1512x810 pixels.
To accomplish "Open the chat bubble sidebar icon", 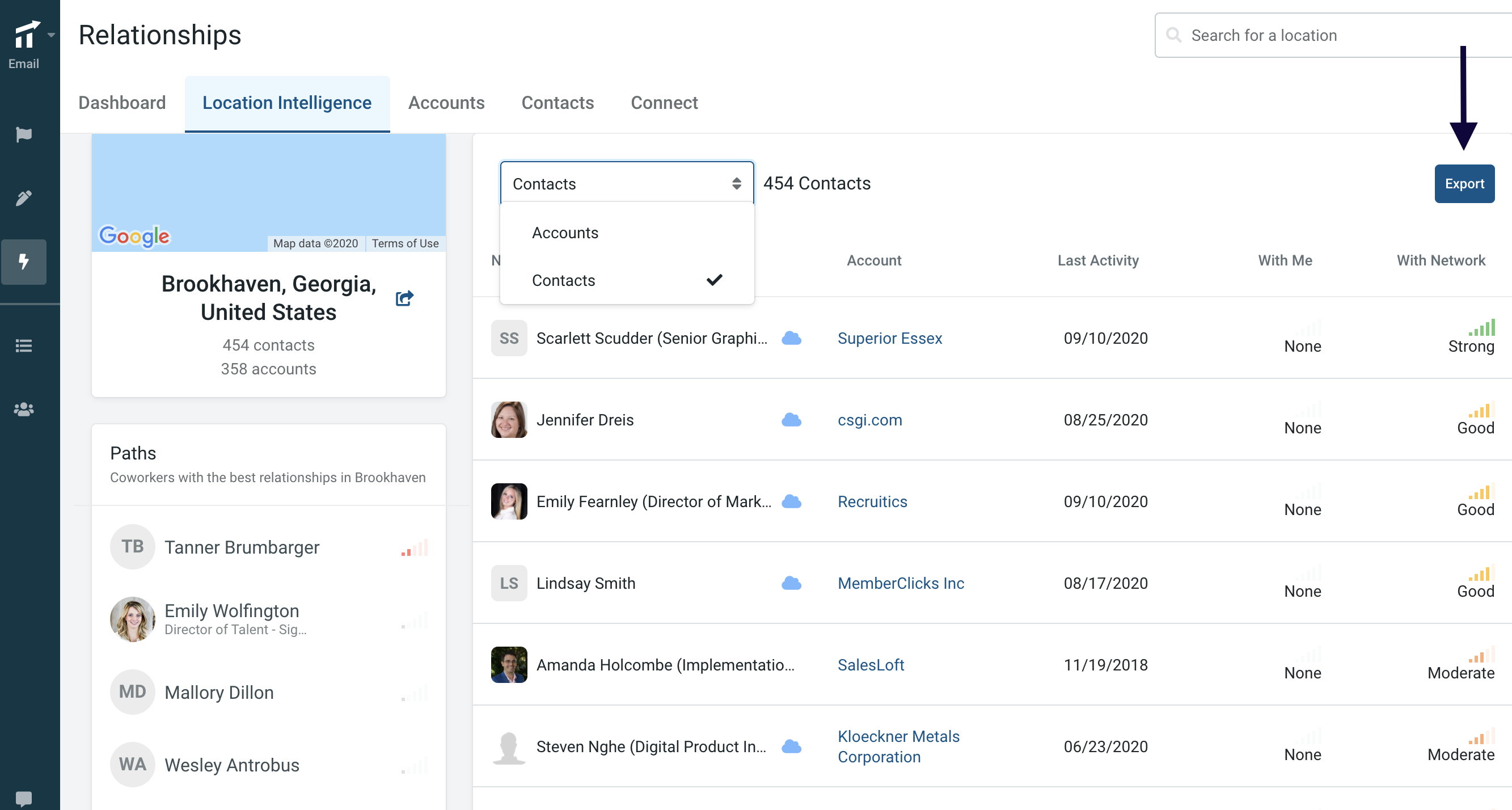I will [23, 798].
